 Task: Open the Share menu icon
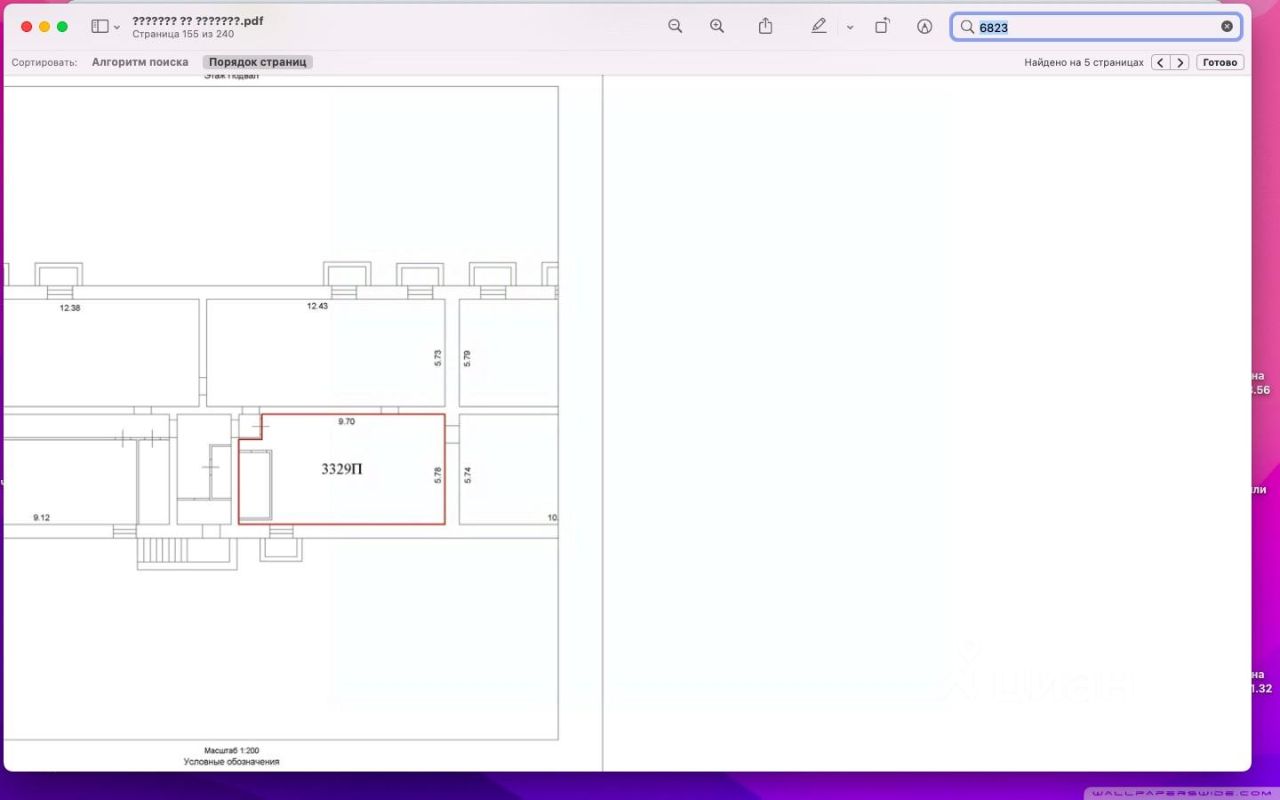click(x=765, y=27)
